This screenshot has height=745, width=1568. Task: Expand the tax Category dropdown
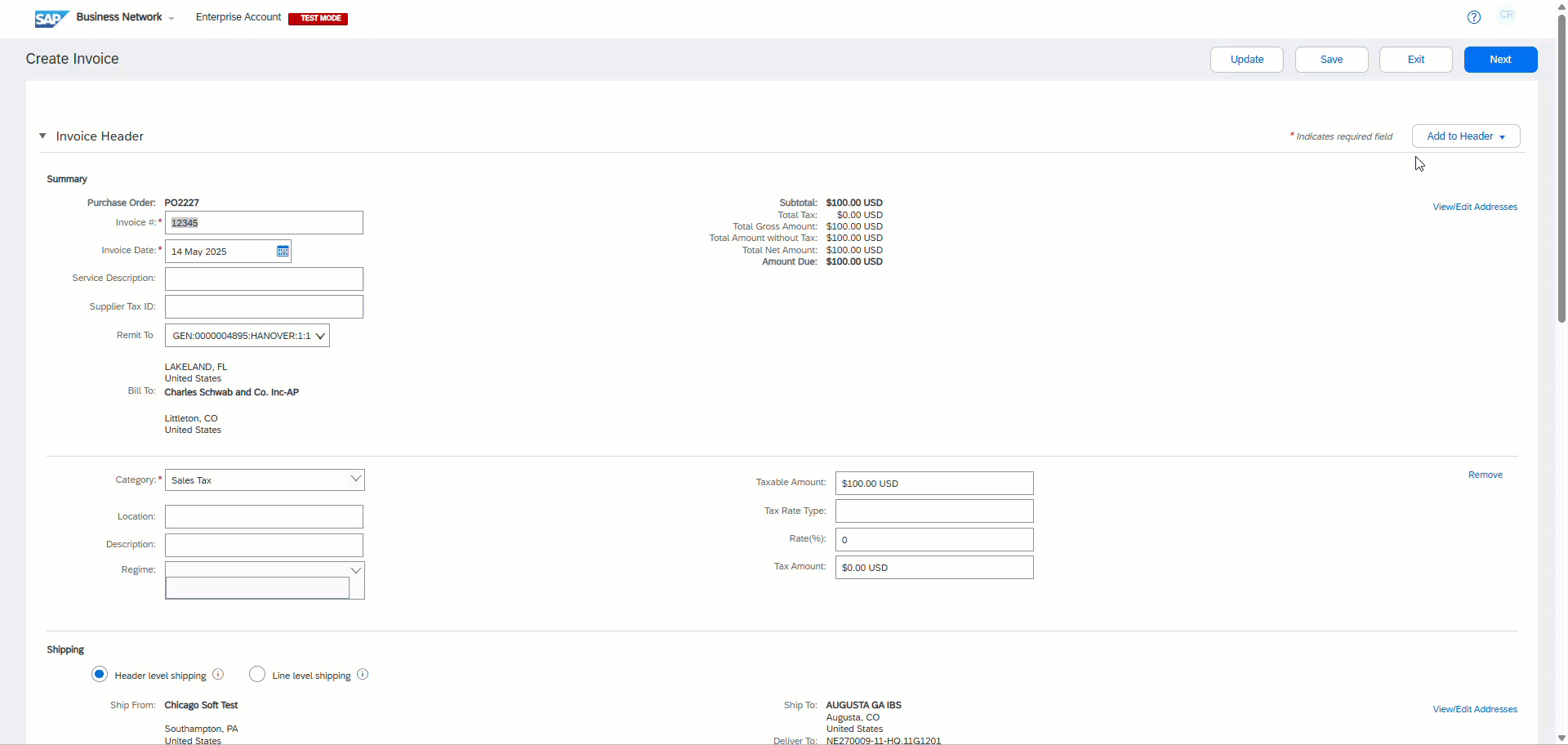pyautogui.click(x=355, y=480)
